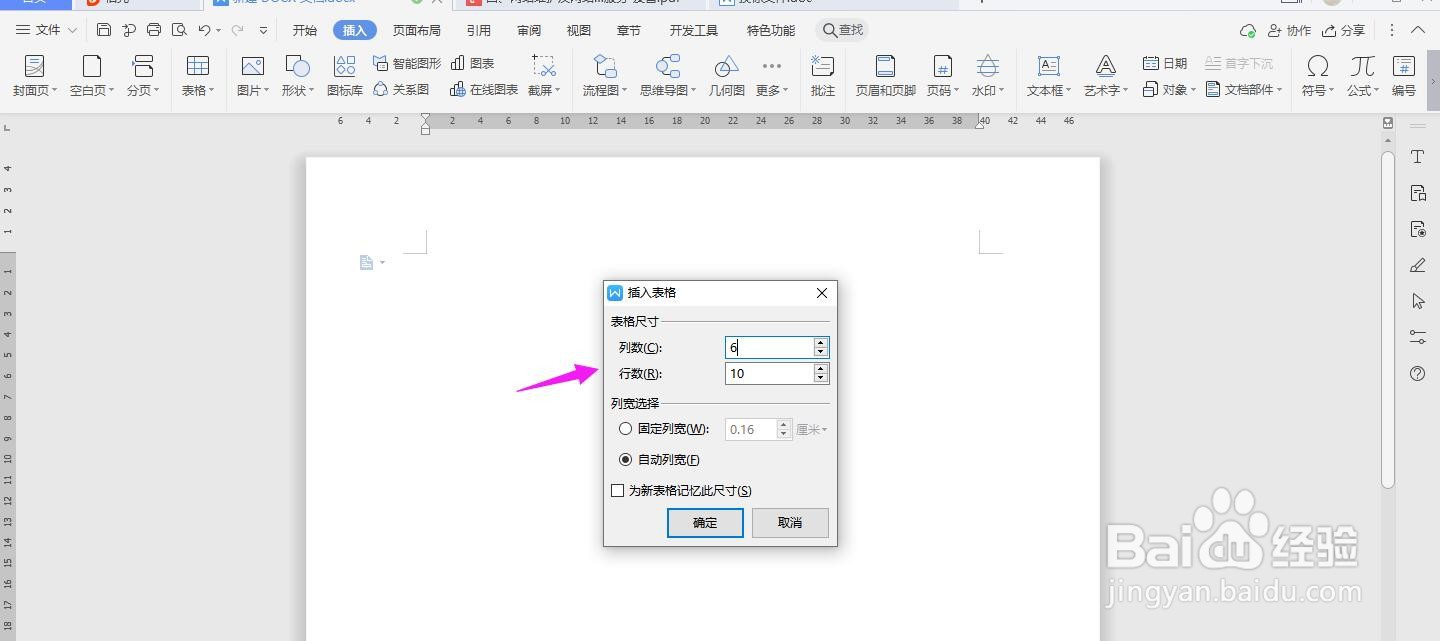1440x641 pixels.
Task: Switch to the Review (审阅) tab
Action: [529, 30]
